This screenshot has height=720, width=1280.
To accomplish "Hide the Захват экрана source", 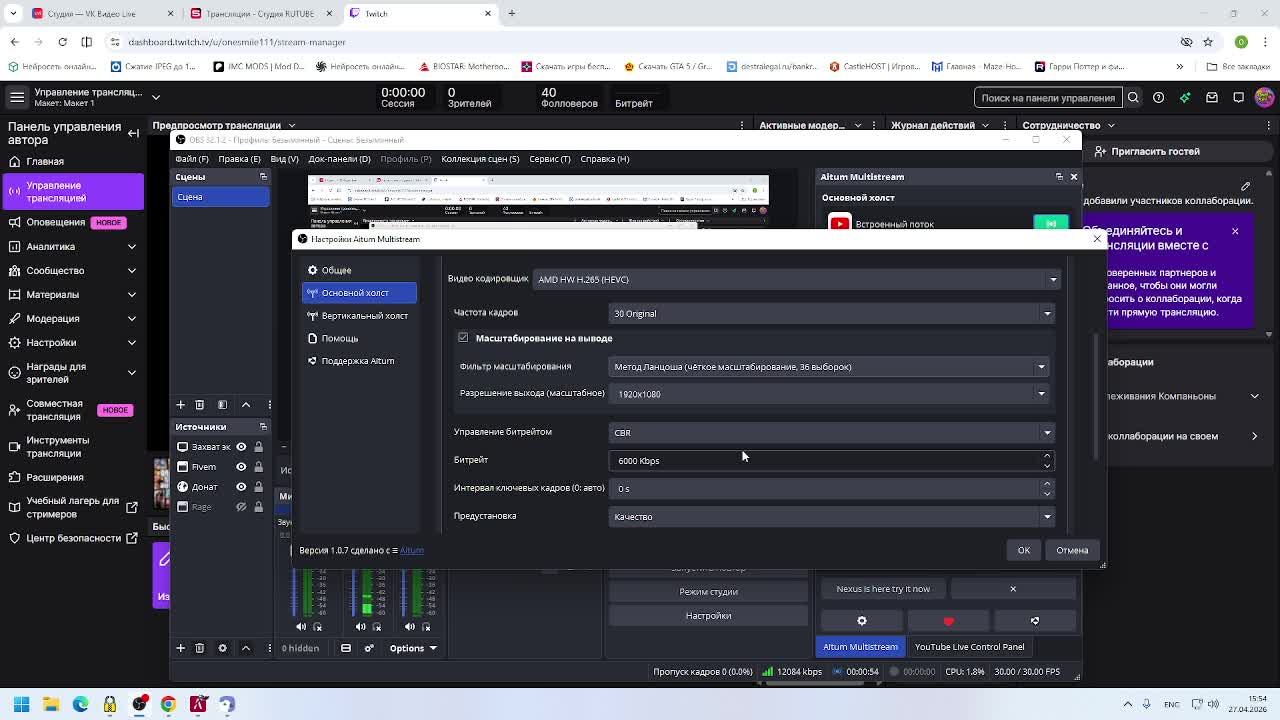I will click(x=241, y=447).
